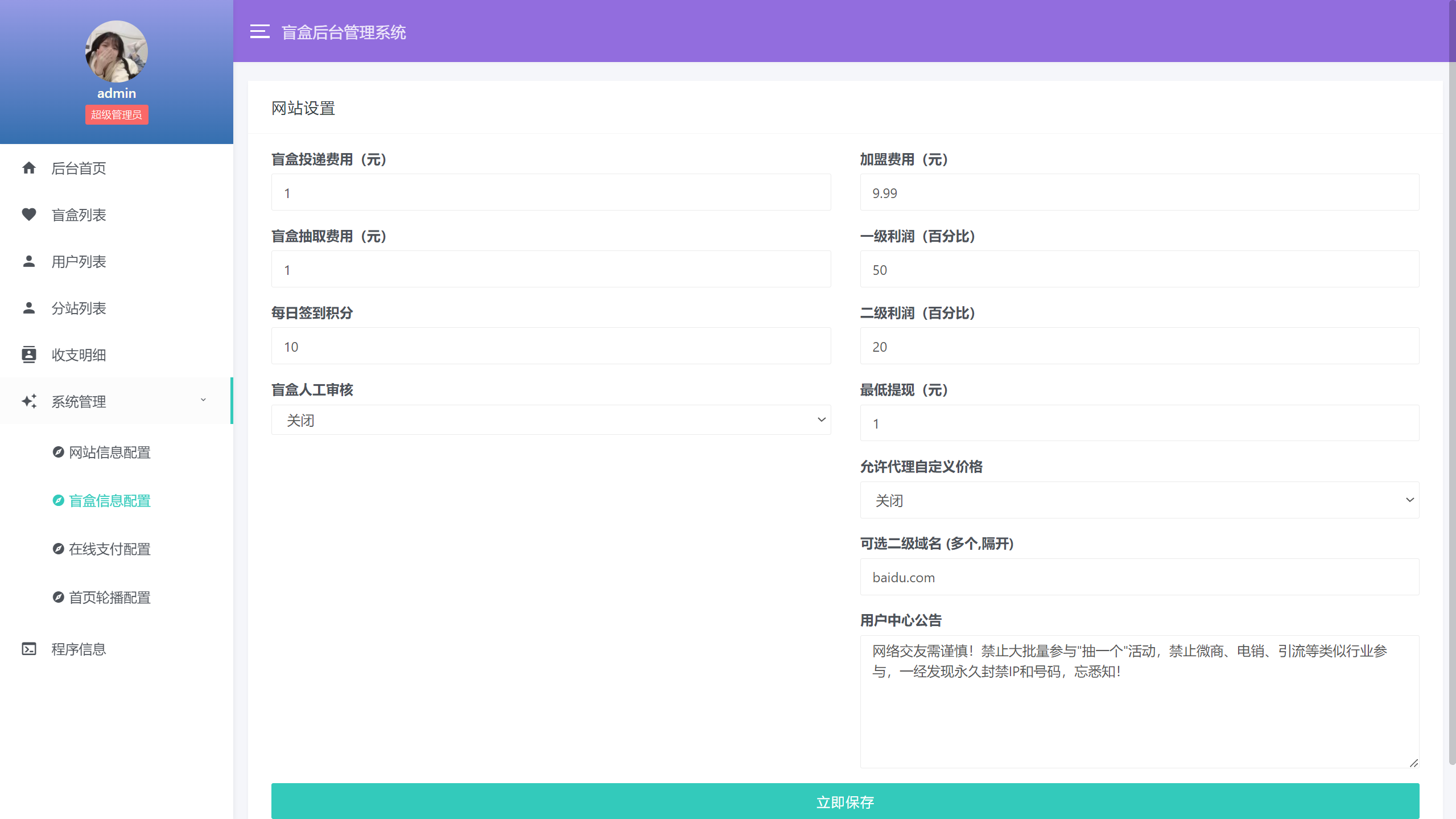Open the hamburger menu in the purple header
The height and width of the screenshot is (819, 1456).
pyautogui.click(x=260, y=32)
